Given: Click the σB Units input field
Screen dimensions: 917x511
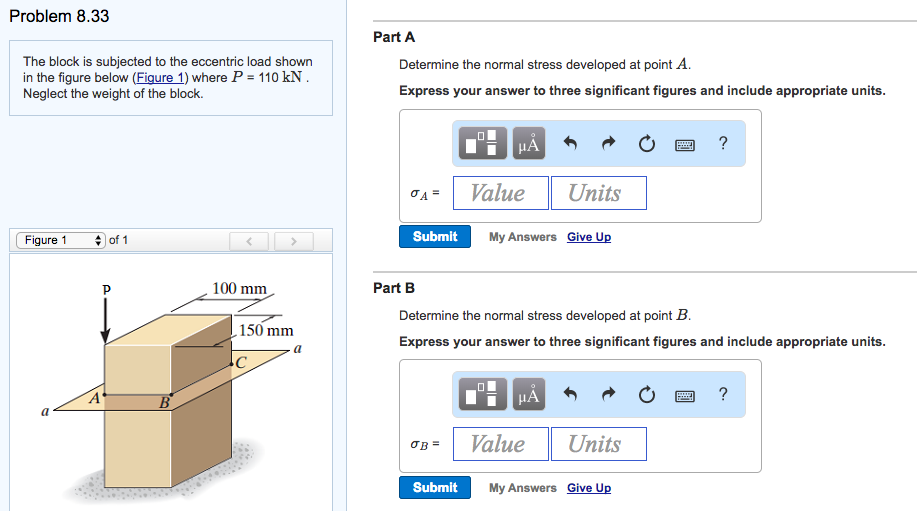Looking at the screenshot, I should (599, 444).
